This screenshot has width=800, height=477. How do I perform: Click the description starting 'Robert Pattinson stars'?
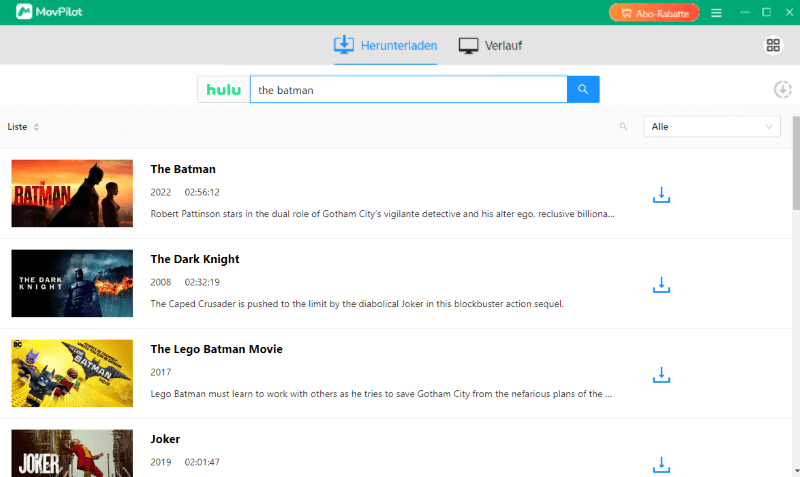(x=382, y=214)
